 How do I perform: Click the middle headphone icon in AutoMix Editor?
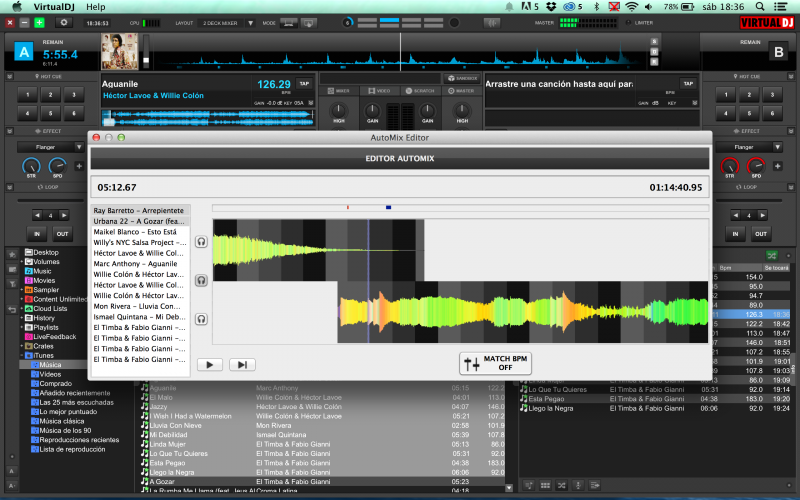(202, 280)
